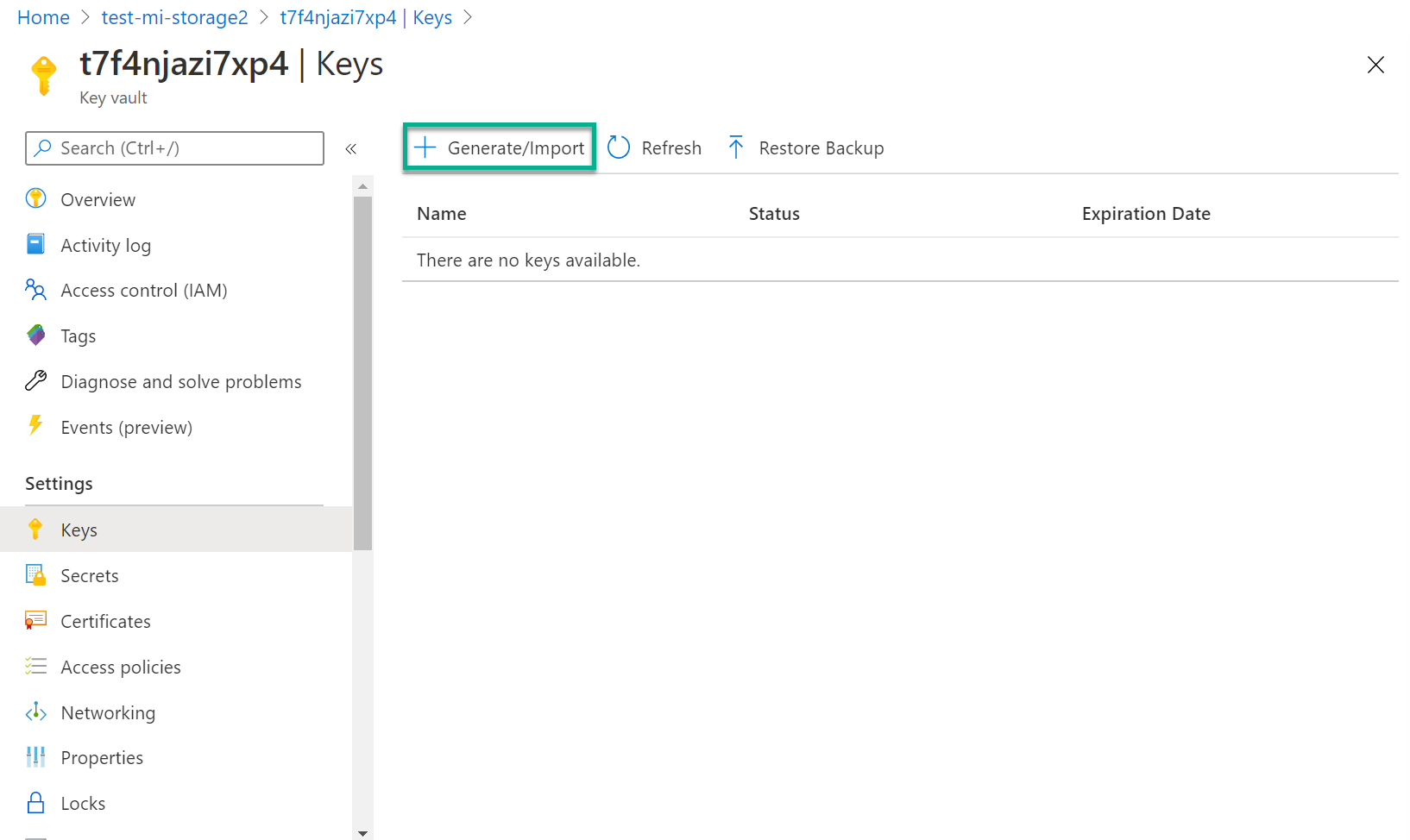Open Diagnose and solve problems wrench icon
Image resolution: width=1410 pixels, height=840 pixels.
click(35, 380)
